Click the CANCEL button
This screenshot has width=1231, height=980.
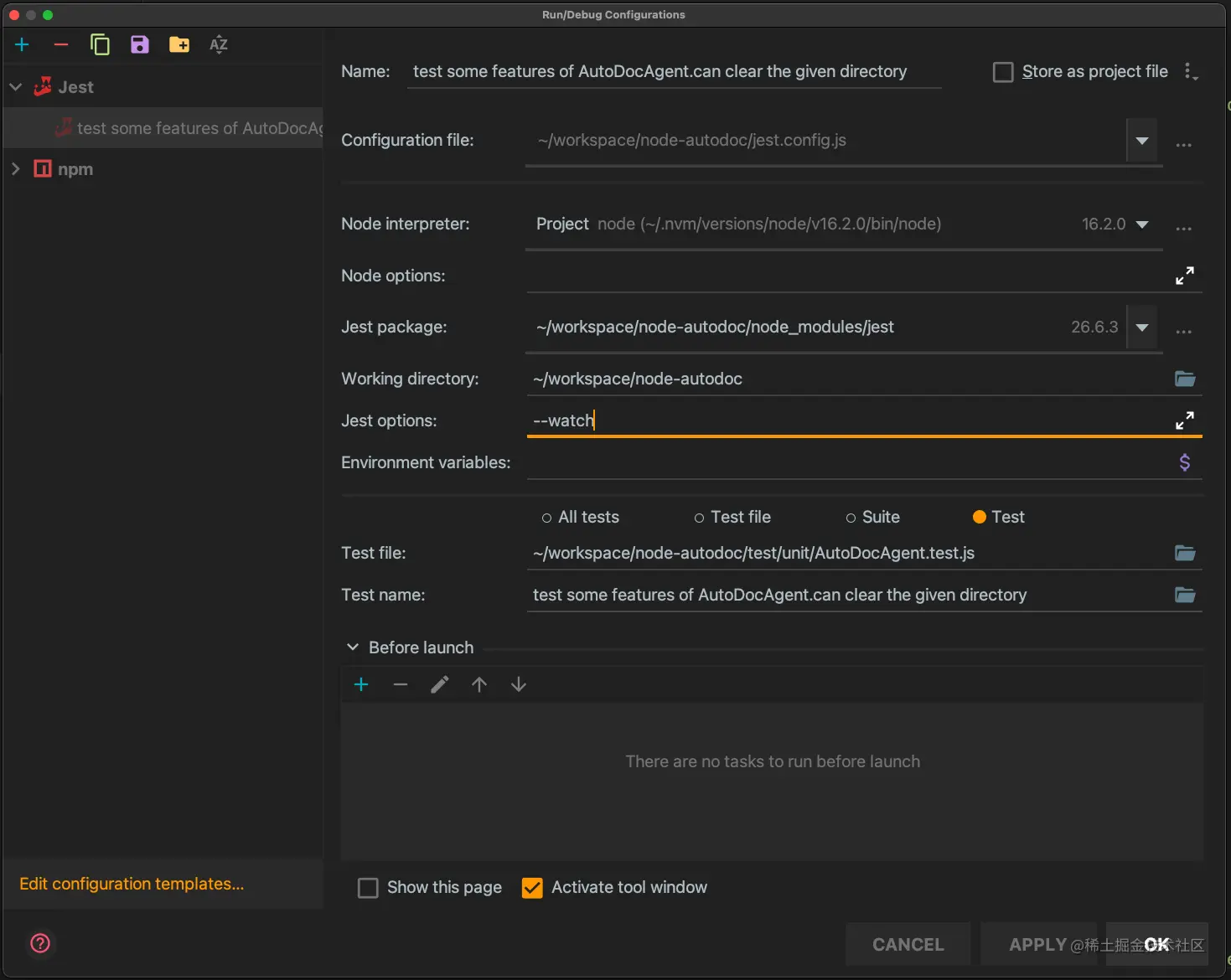pos(908,944)
